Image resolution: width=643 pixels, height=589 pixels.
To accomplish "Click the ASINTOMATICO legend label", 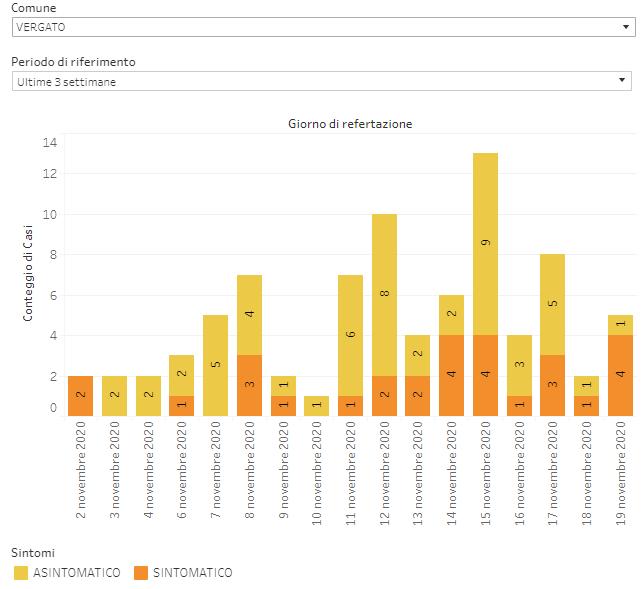I will click(x=78, y=573).
